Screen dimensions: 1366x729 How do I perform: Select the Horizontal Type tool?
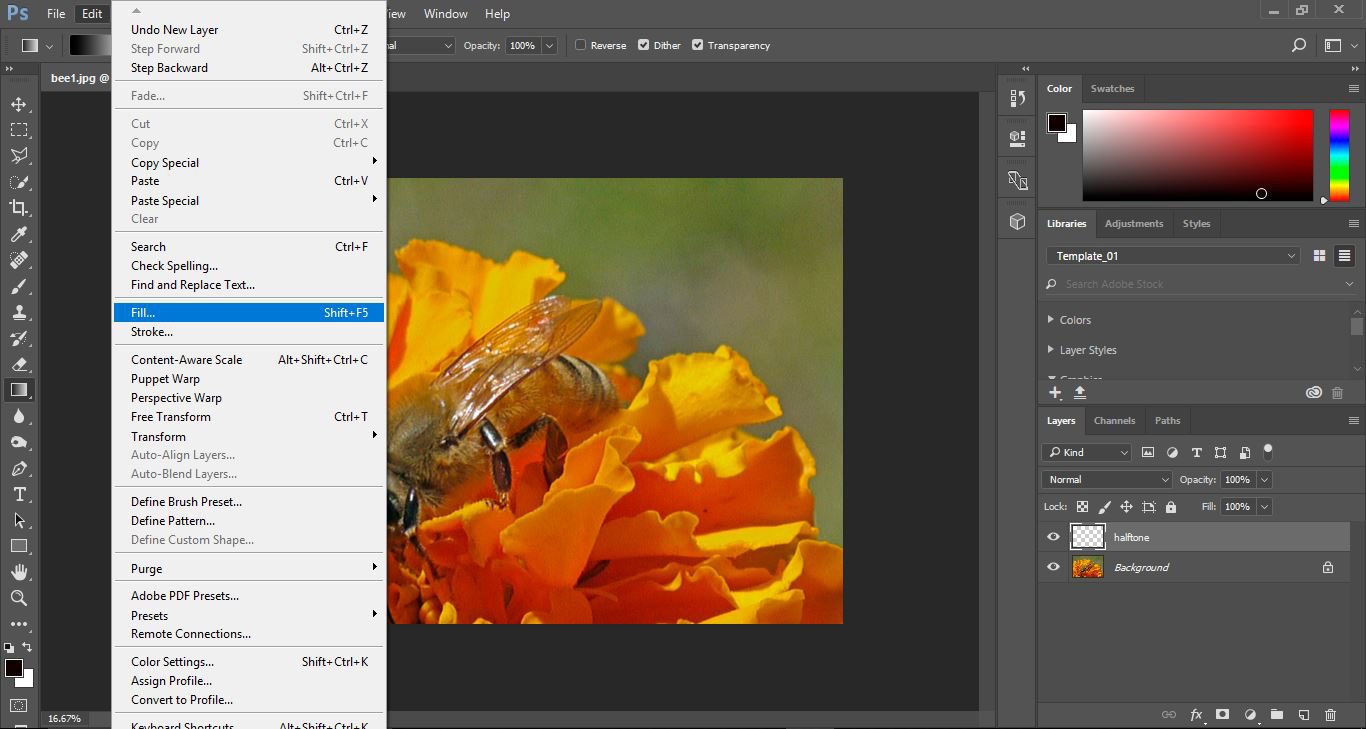19,494
